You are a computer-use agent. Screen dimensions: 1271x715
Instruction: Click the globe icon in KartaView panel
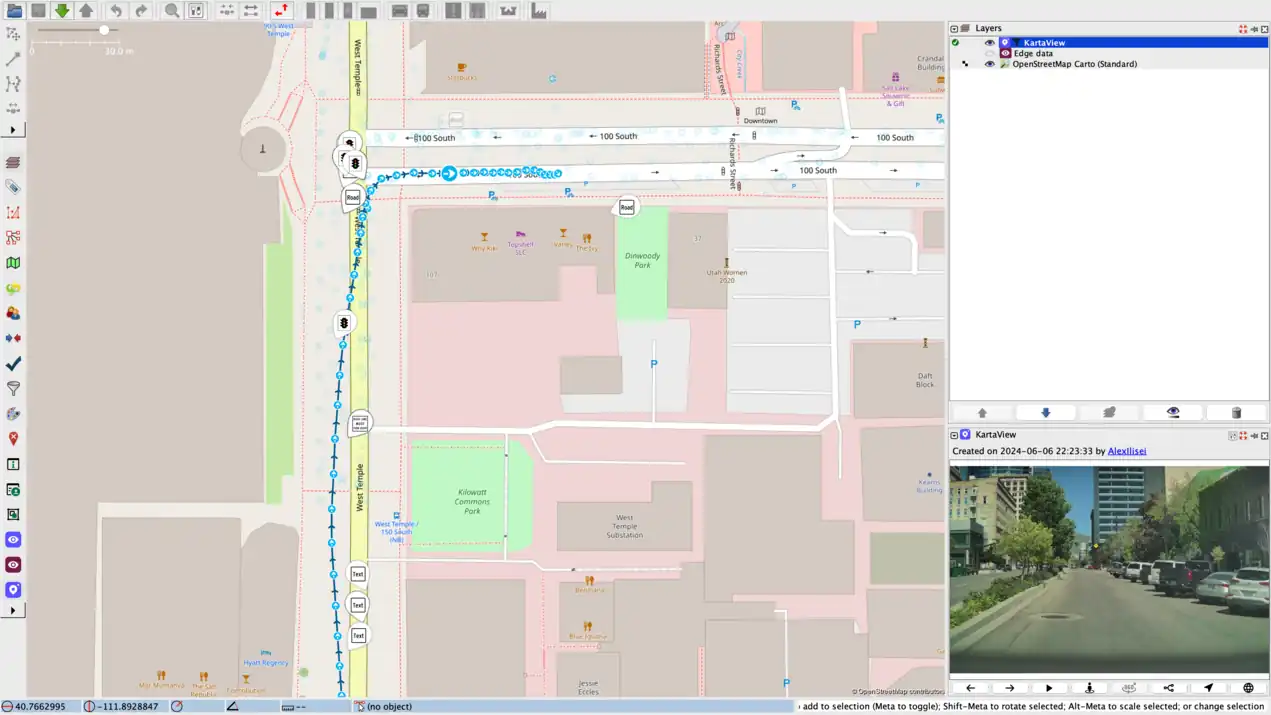[1248, 688]
